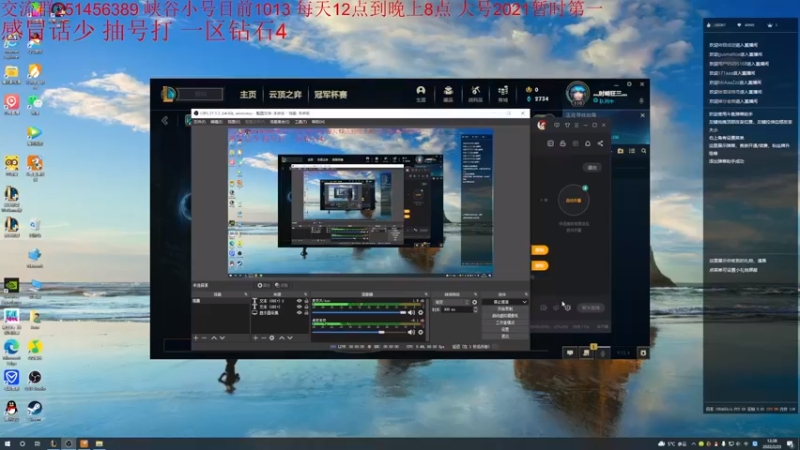Open the missions icon with the orange badge
800x450 pixels.
pos(587,352)
